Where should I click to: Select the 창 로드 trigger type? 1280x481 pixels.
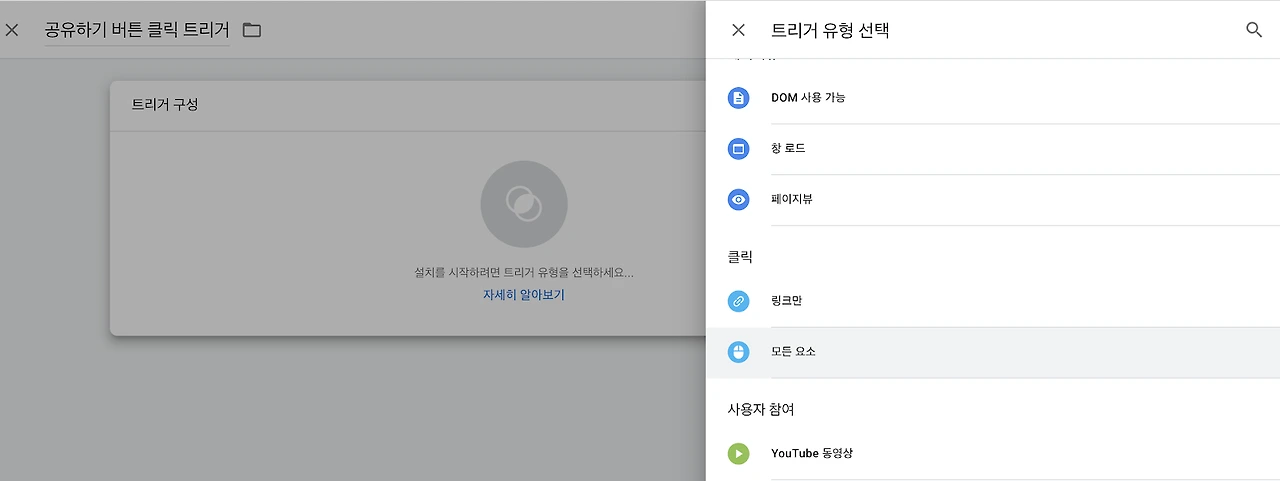(x=993, y=149)
